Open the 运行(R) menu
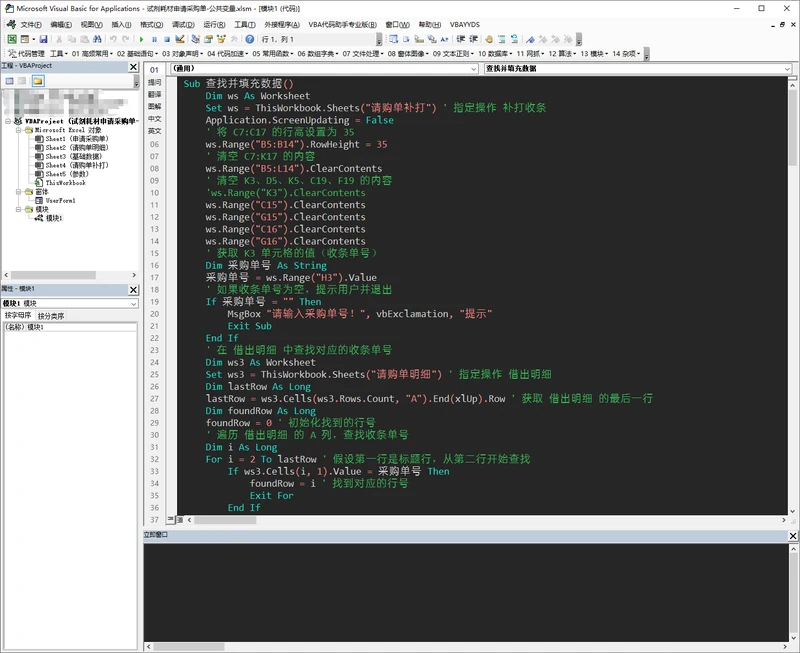This screenshot has height=653, width=800. click(x=214, y=24)
